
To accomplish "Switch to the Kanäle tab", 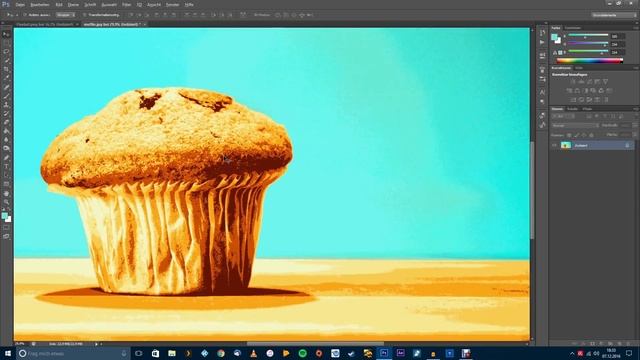I will coord(572,109).
